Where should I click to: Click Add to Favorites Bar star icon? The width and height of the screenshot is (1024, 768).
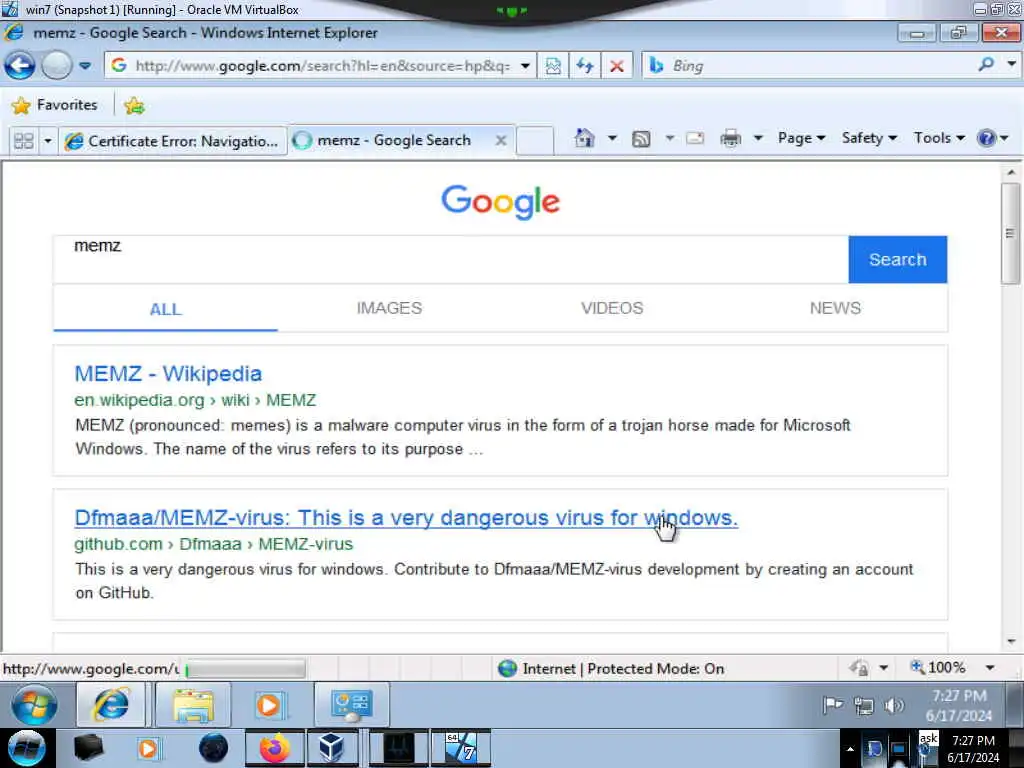coord(135,105)
